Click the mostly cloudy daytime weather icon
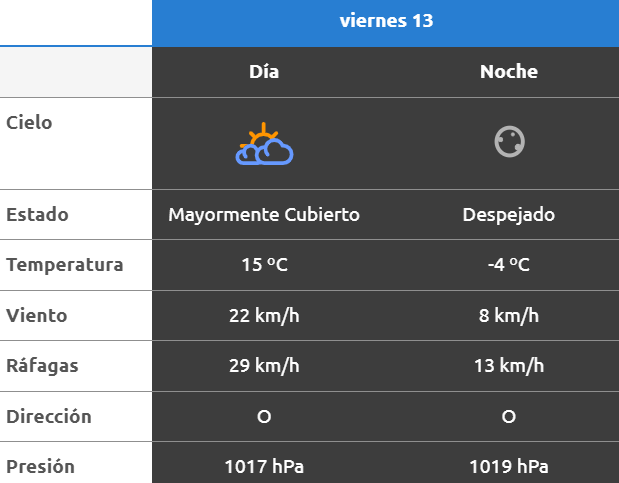 click(264, 144)
